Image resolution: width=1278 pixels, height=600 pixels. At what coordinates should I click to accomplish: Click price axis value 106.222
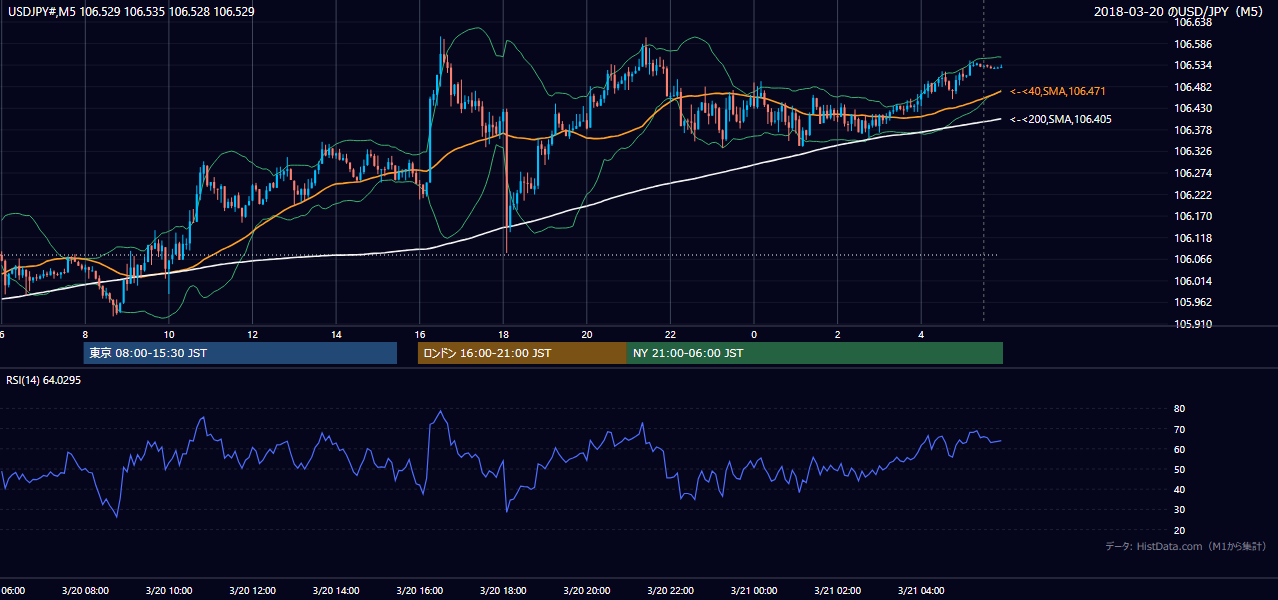(x=1193, y=195)
